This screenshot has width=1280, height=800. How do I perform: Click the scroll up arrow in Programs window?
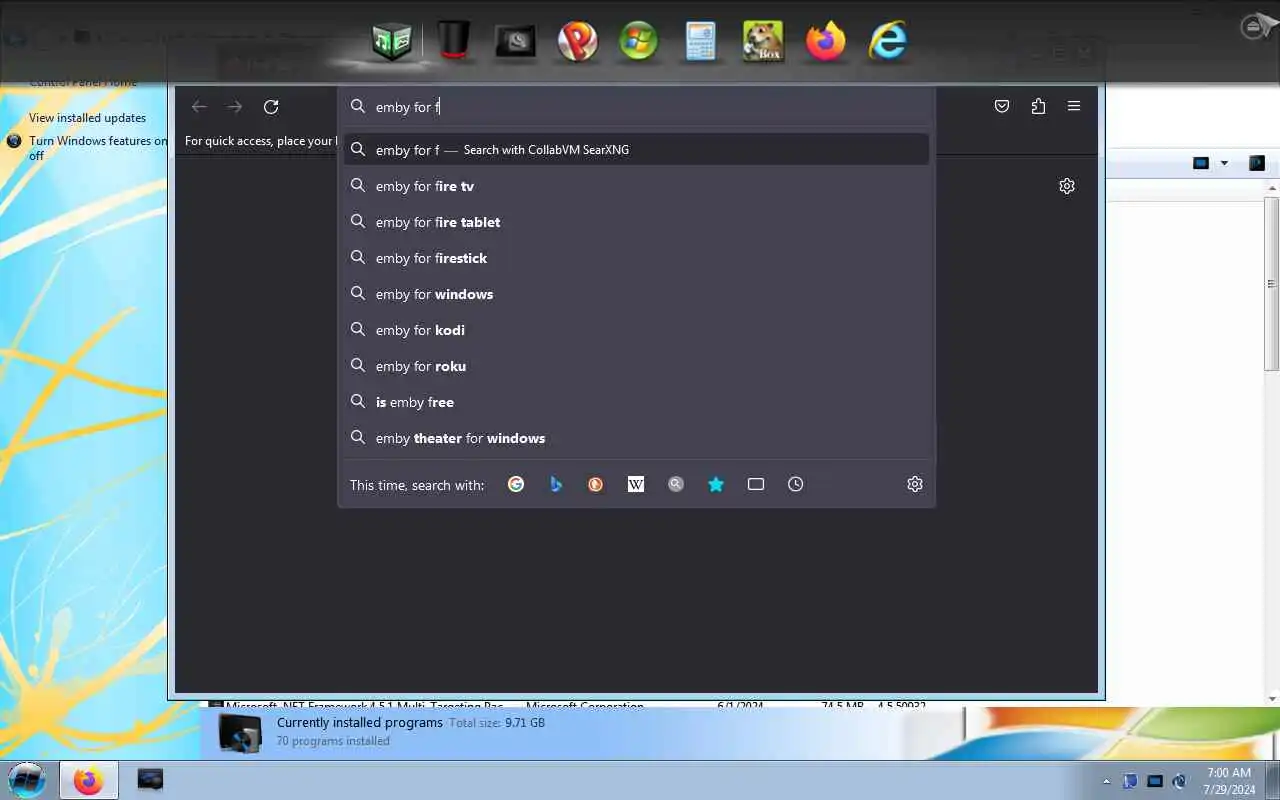(1272, 187)
